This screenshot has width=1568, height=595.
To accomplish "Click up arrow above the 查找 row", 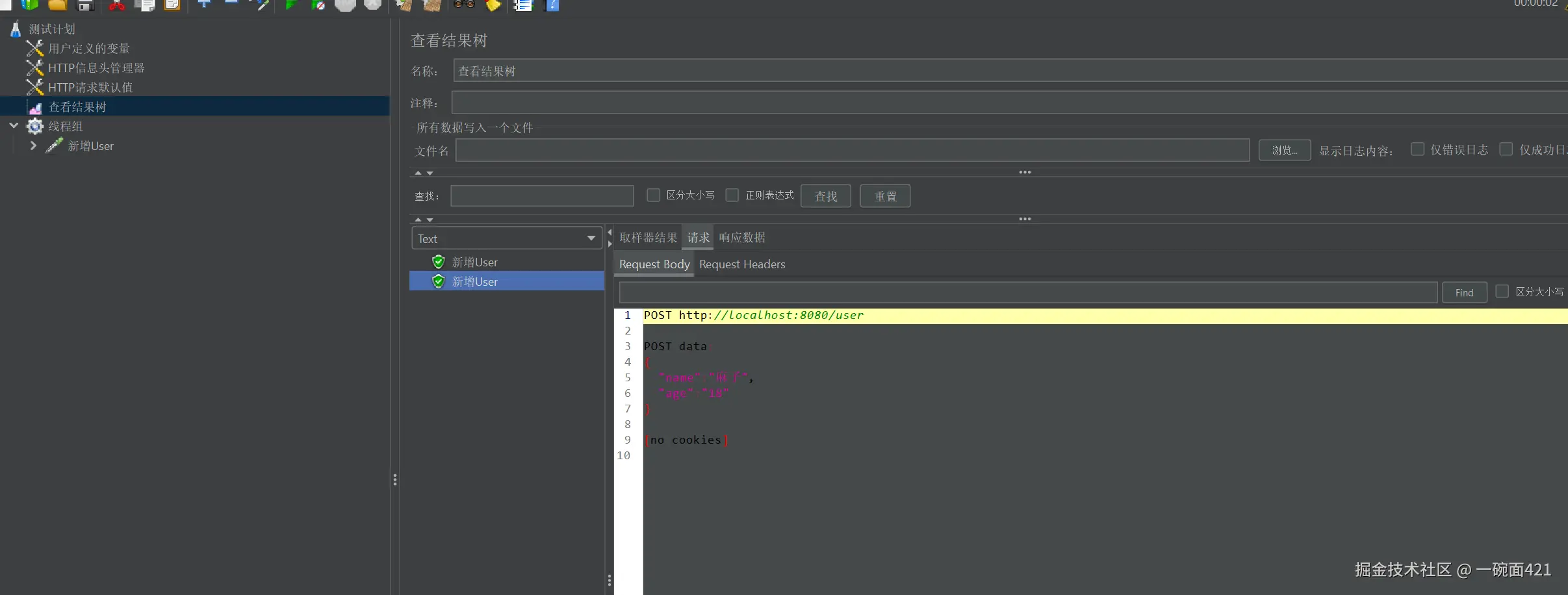I will [x=418, y=173].
